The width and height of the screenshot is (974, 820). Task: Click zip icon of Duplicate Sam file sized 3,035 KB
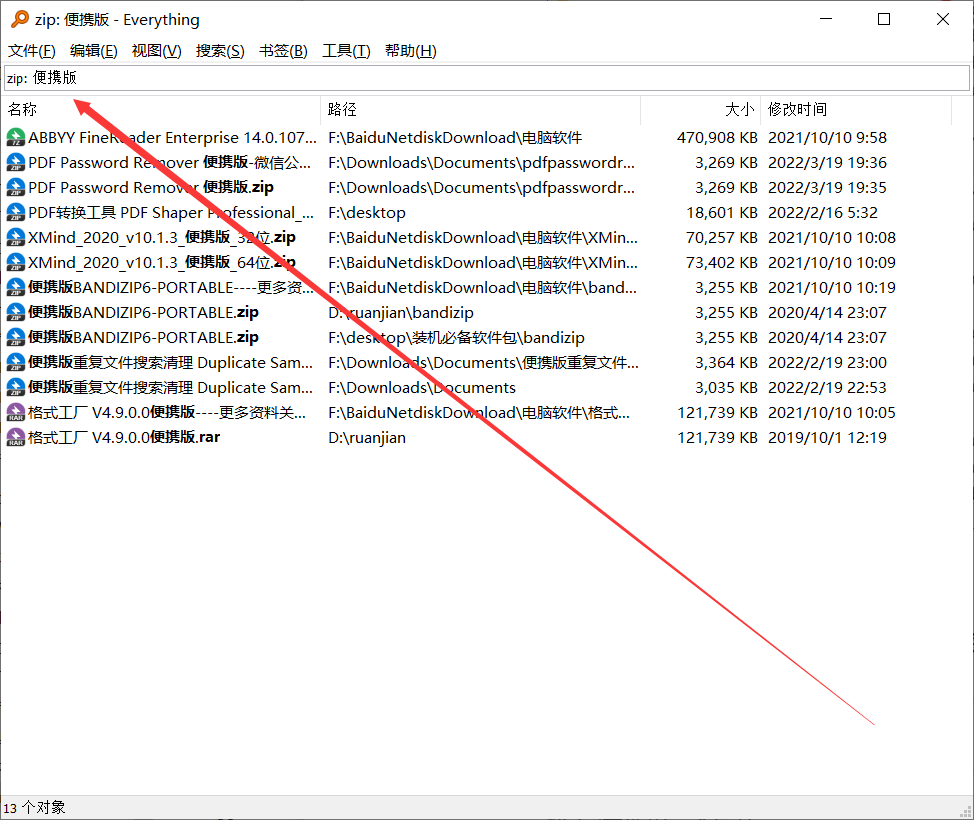coord(16,388)
